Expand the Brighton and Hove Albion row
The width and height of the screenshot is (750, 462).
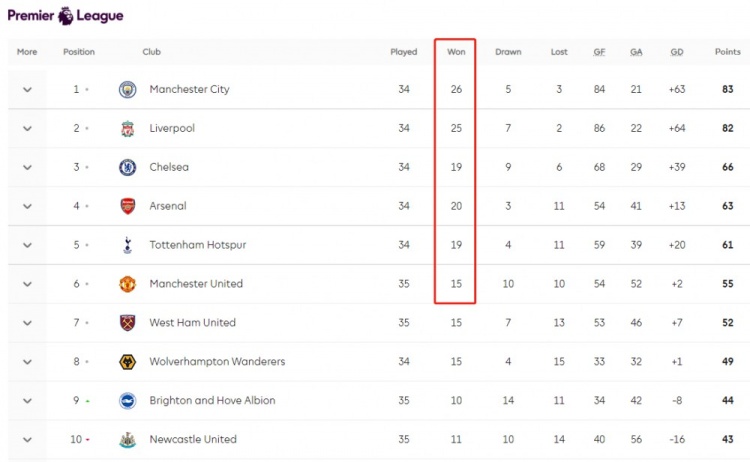[x=27, y=401]
